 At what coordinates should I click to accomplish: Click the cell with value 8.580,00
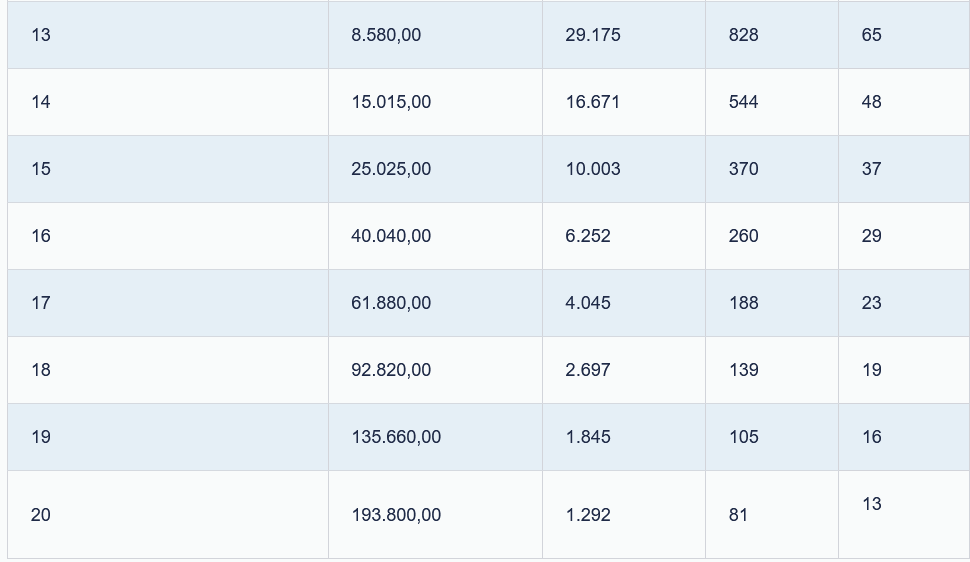click(386, 35)
